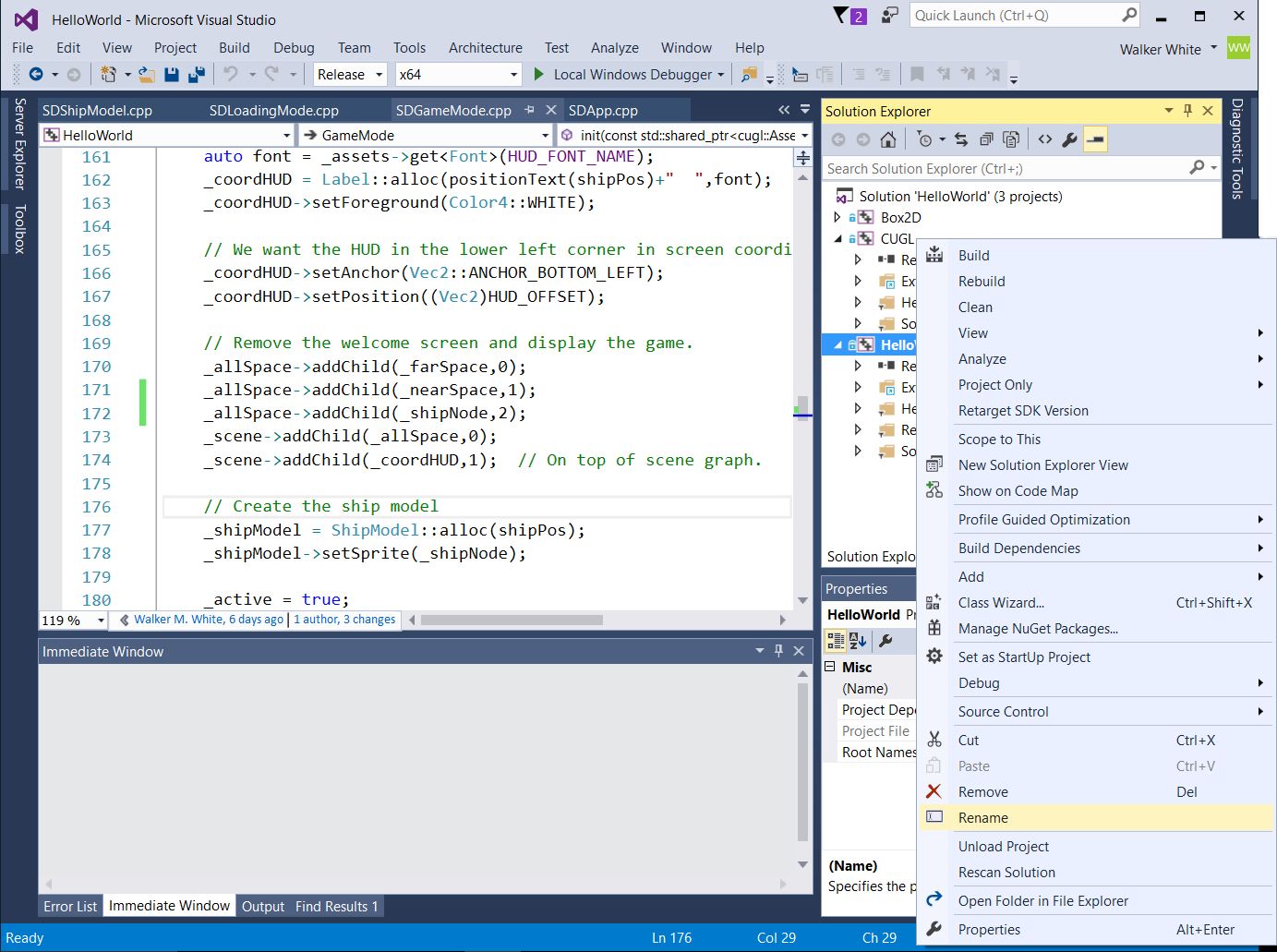
Task: Click the '1 author, 3 changes' link
Action: [x=344, y=620]
